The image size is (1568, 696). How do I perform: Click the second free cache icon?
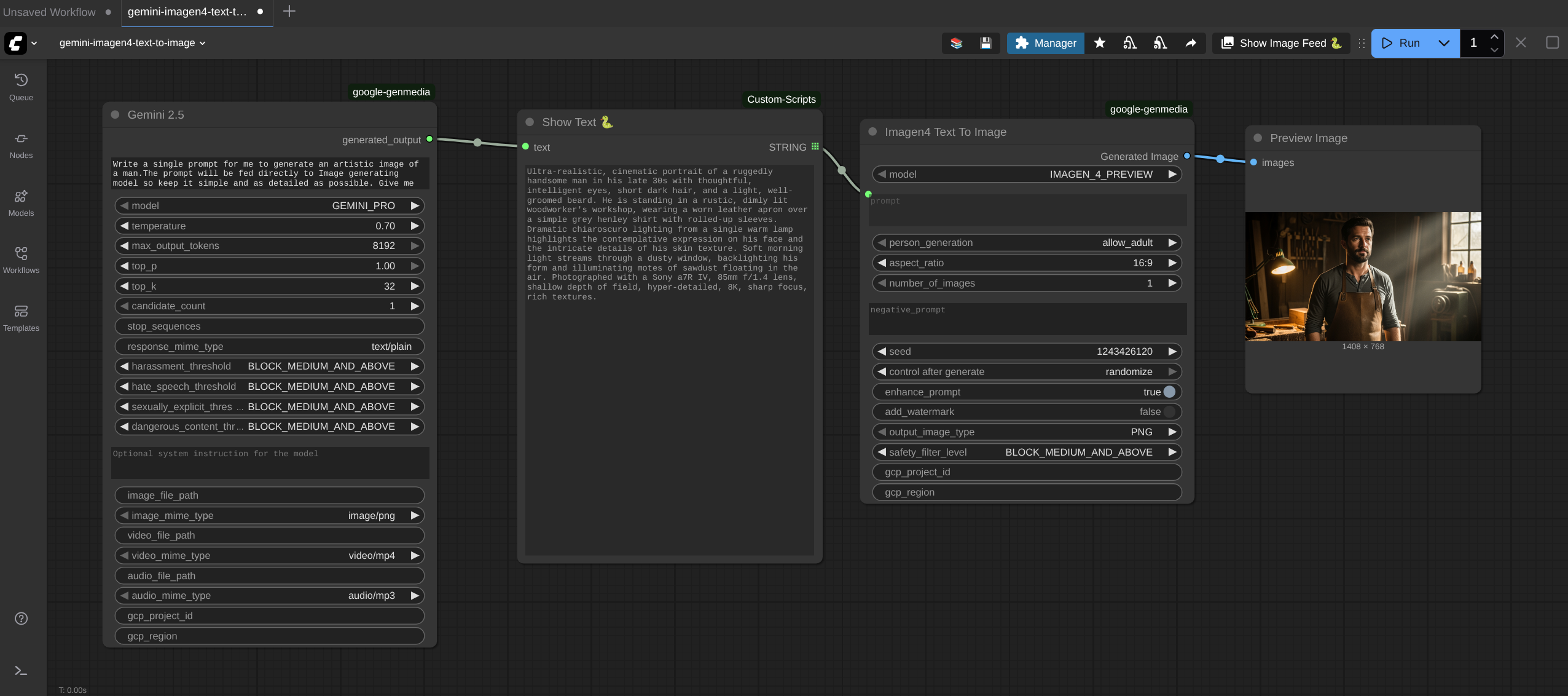click(1160, 43)
